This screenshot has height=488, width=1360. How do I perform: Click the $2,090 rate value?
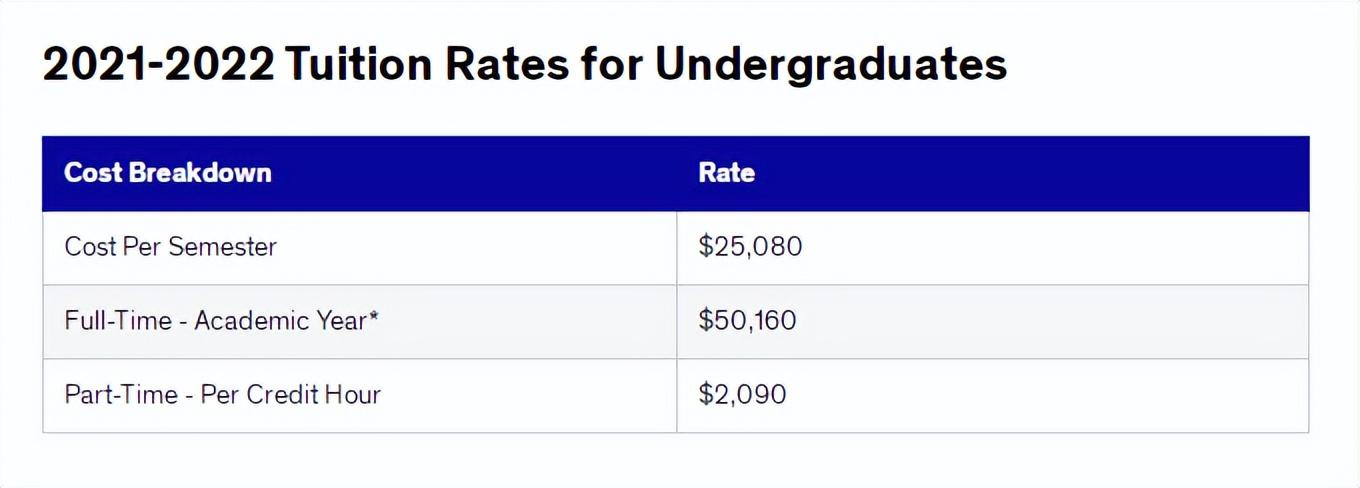click(x=742, y=395)
